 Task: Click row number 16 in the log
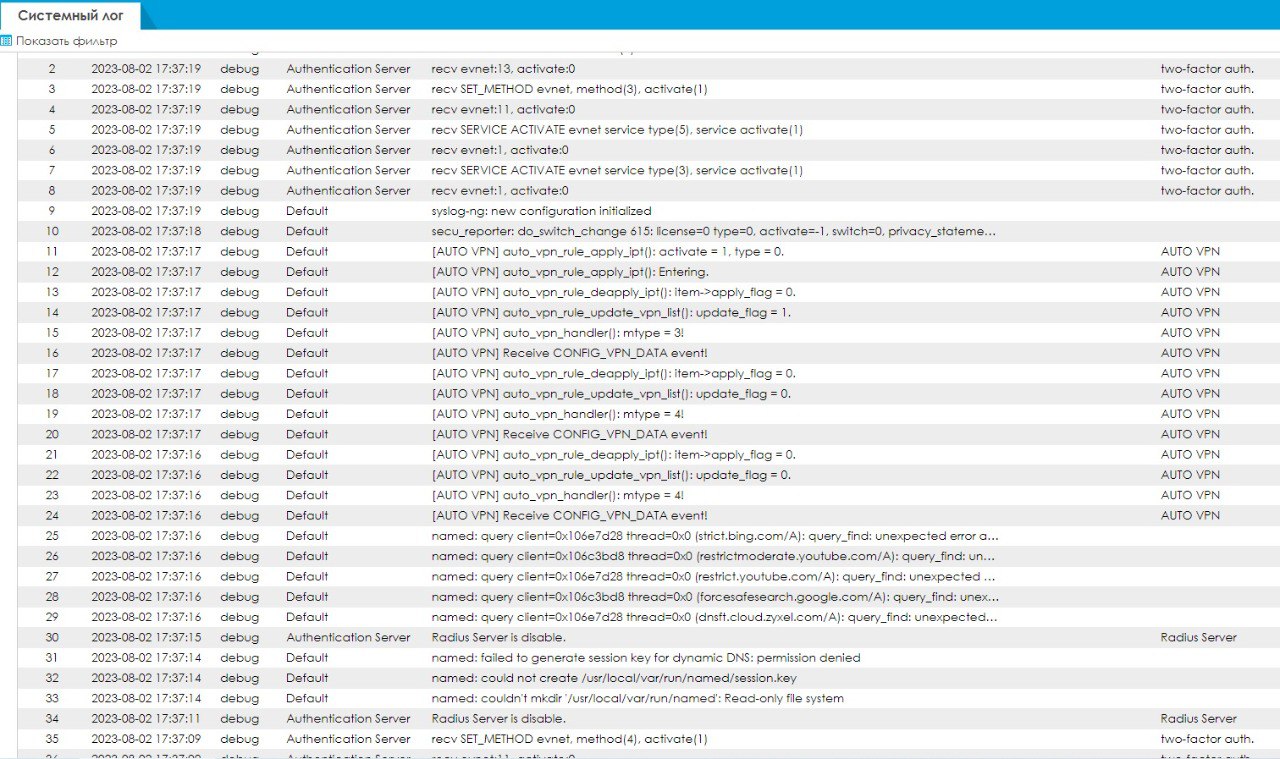52,353
